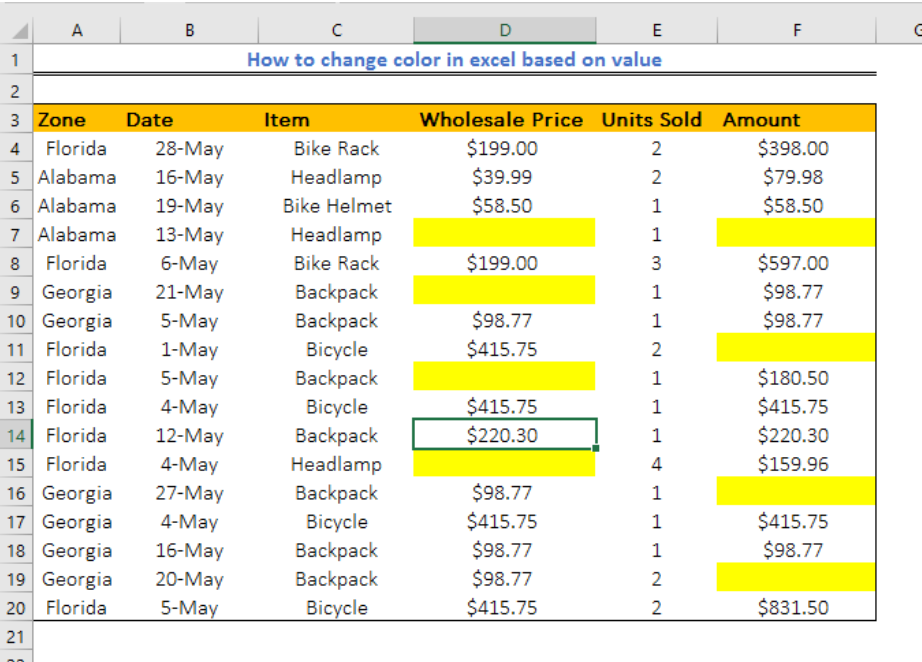Image resolution: width=922 pixels, height=662 pixels.
Task: Click the fill handle of cell D14
Action: pos(596,449)
